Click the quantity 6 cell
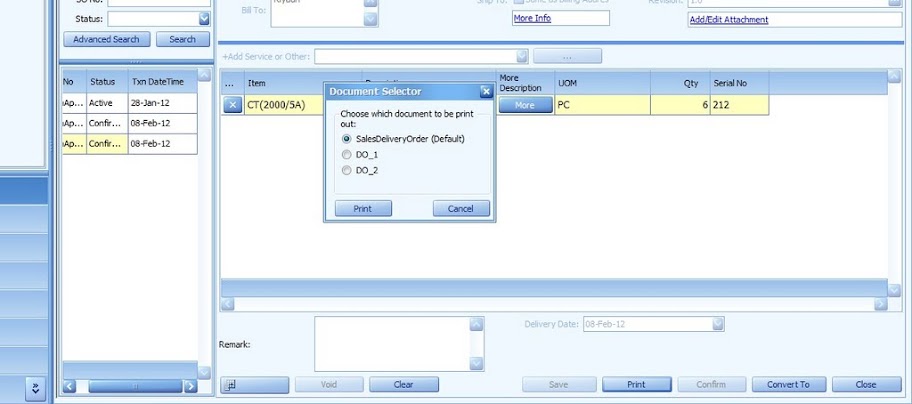Viewport: 912px width, 404px height. click(681, 105)
